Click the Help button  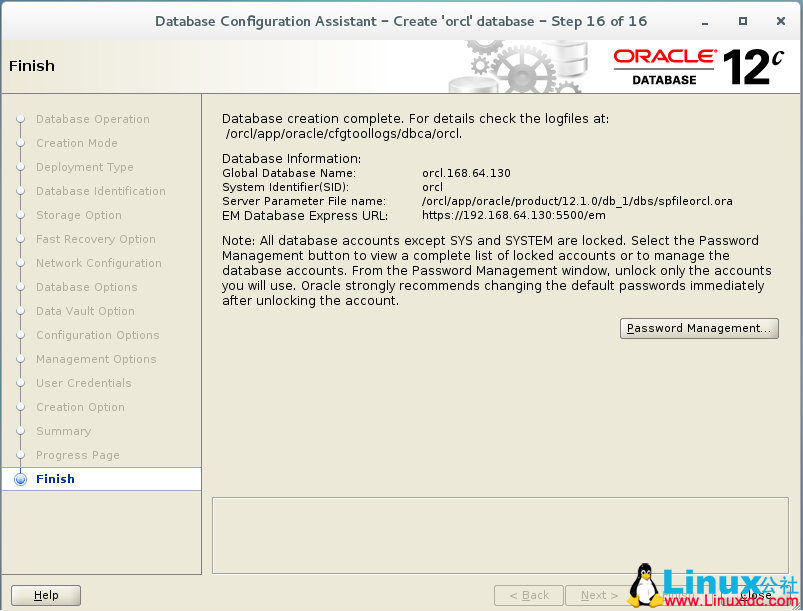[45, 595]
